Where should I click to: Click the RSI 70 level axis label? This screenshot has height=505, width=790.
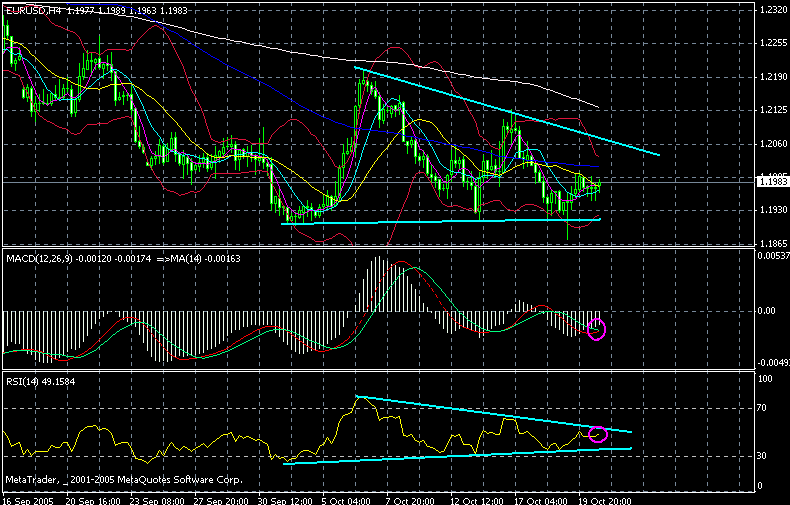pyautogui.click(x=761, y=408)
